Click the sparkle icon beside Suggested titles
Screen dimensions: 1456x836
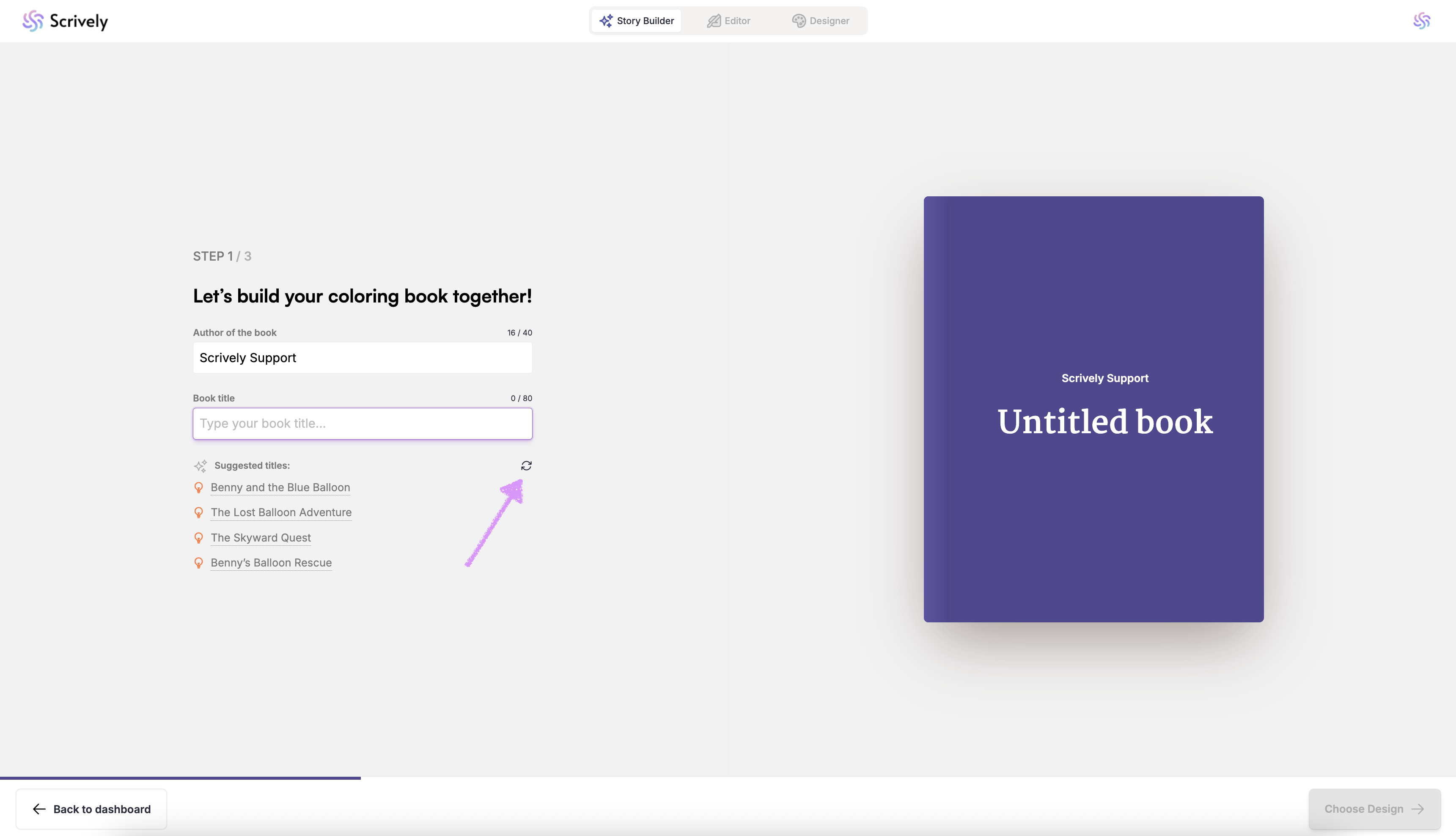coord(200,466)
